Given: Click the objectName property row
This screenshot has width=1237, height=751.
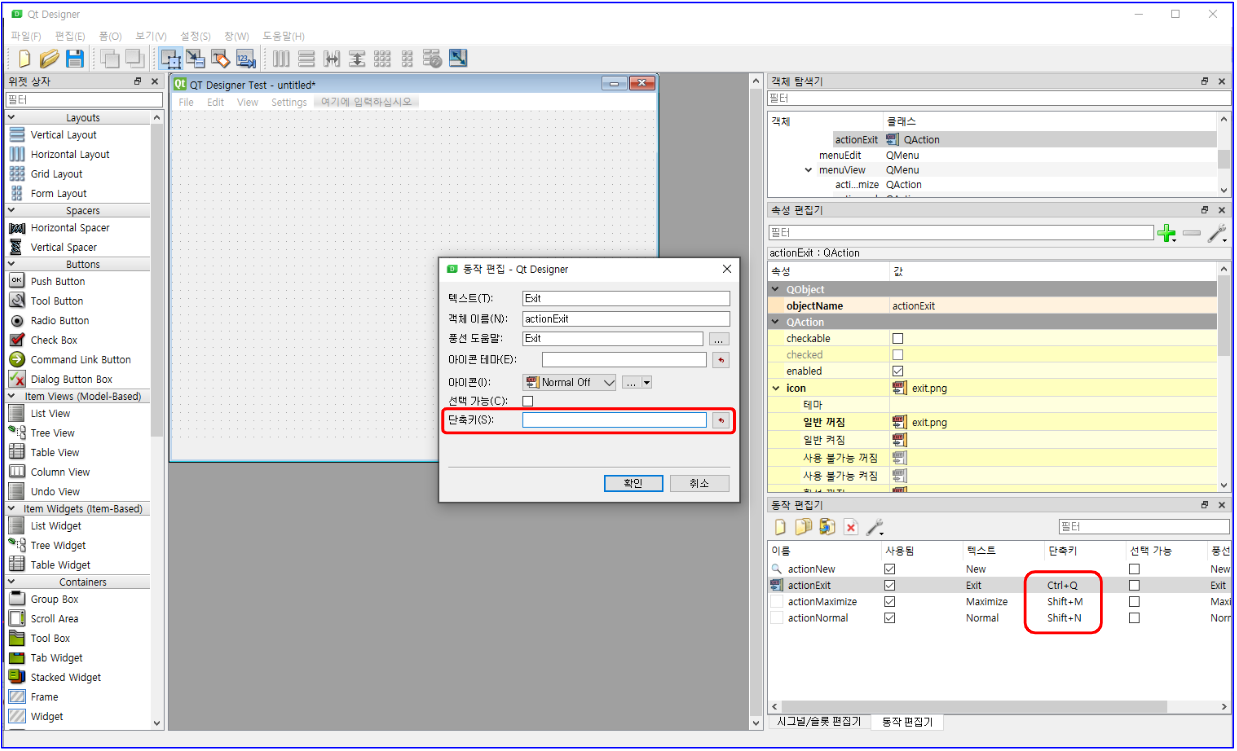Looking at the screenshot, I should [992, 306].
